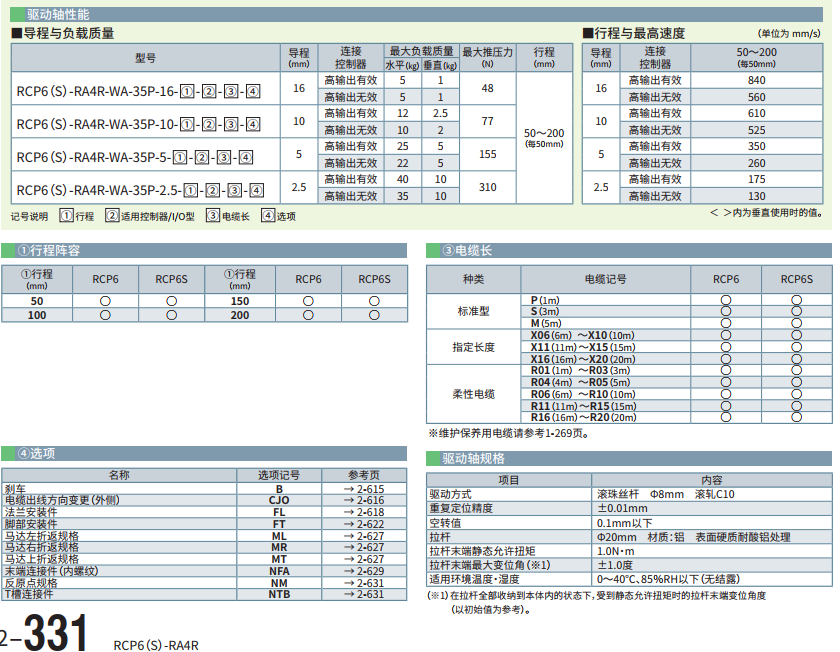The width and height of the screenshot is (840, 652).
Task: Click speed value 175 in speed table
Action: [756, 179]
